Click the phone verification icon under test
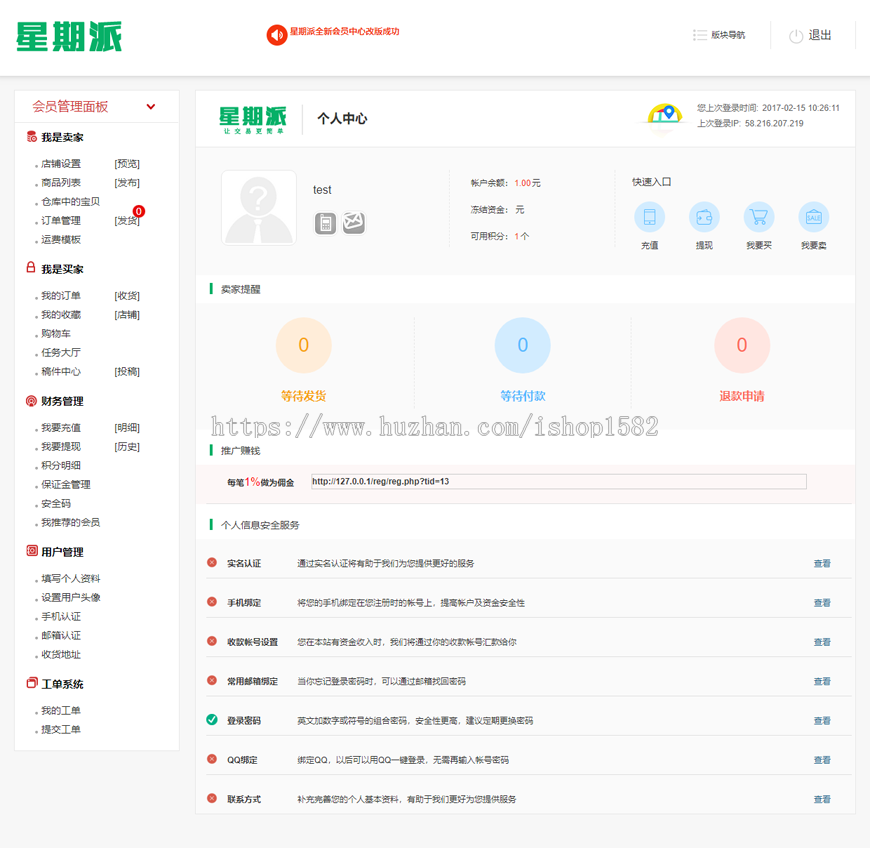This screenshot has width=870, height=848. [325, 223]
